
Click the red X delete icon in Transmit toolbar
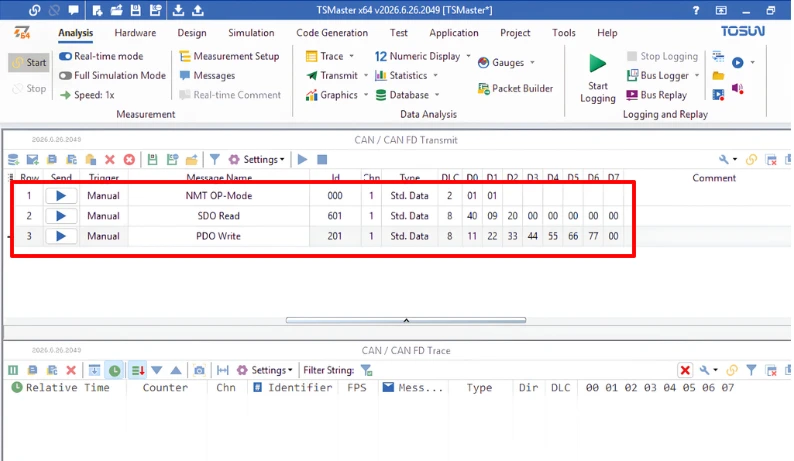click(x=109, y=160)
